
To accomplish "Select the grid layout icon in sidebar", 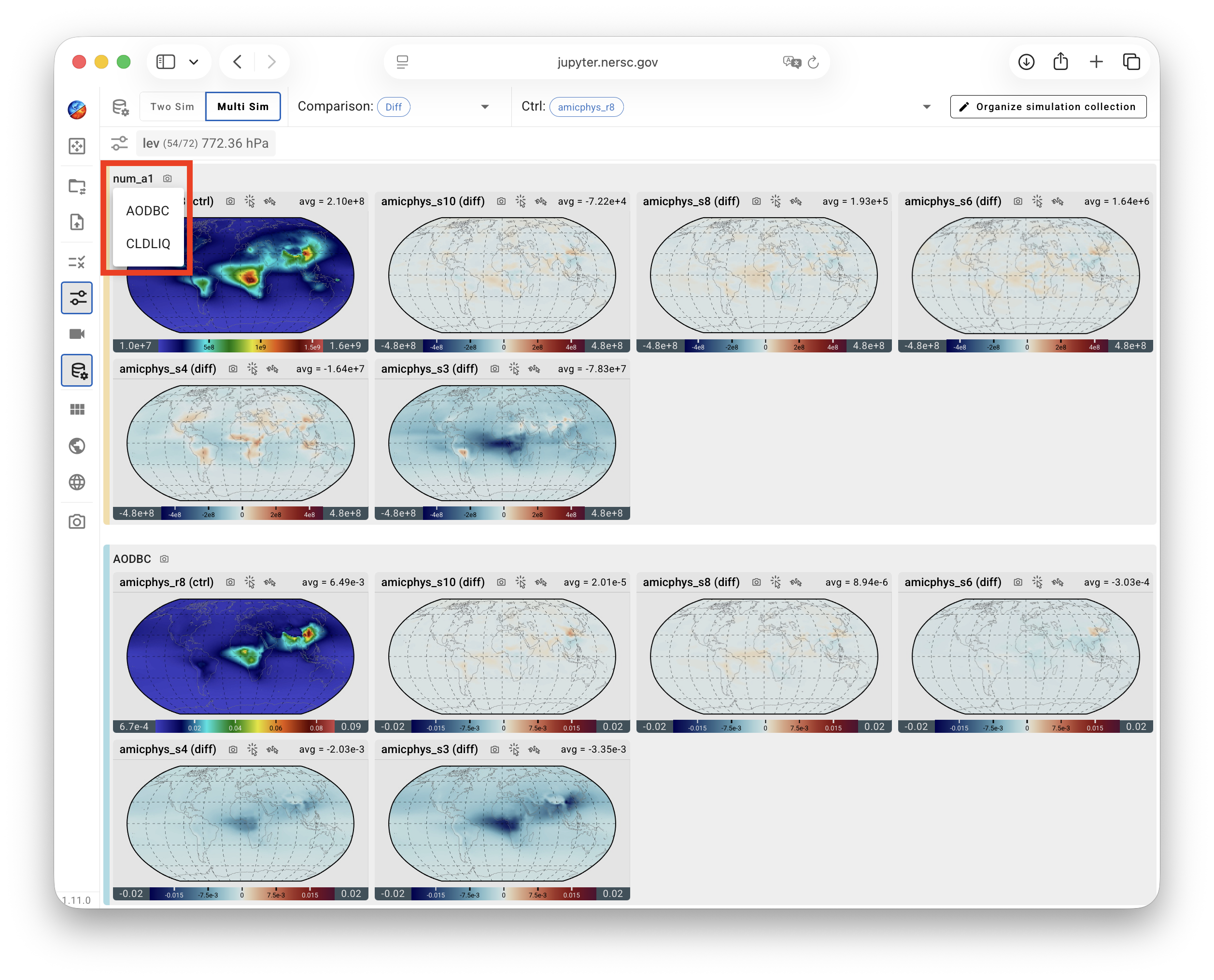I will point(77,409).
